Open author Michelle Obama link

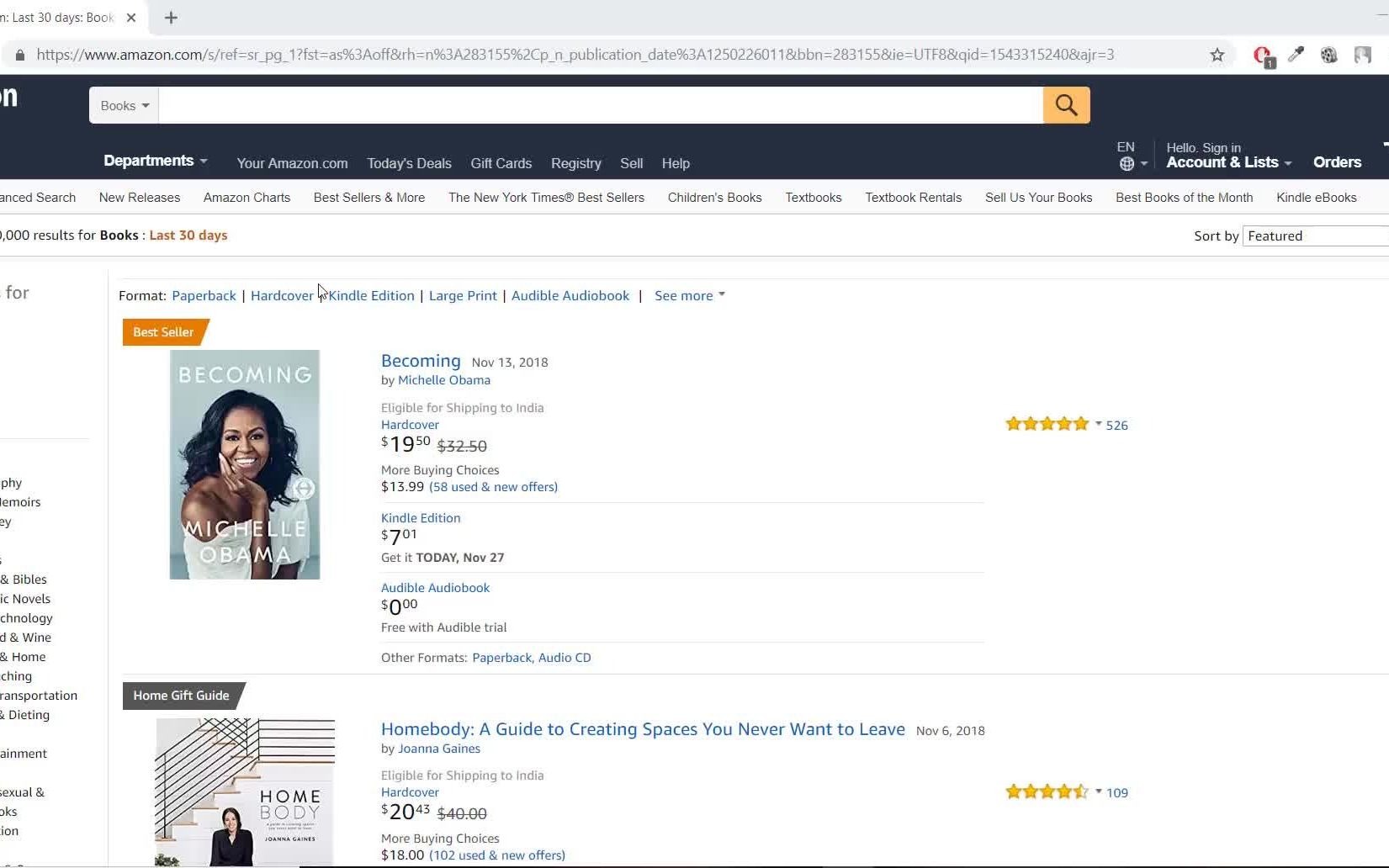(x=444, y=380)
